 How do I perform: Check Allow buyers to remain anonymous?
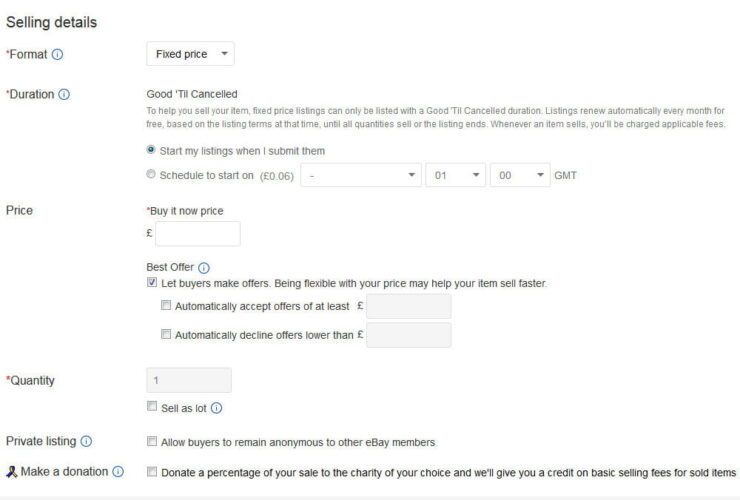tap(152, 441)
